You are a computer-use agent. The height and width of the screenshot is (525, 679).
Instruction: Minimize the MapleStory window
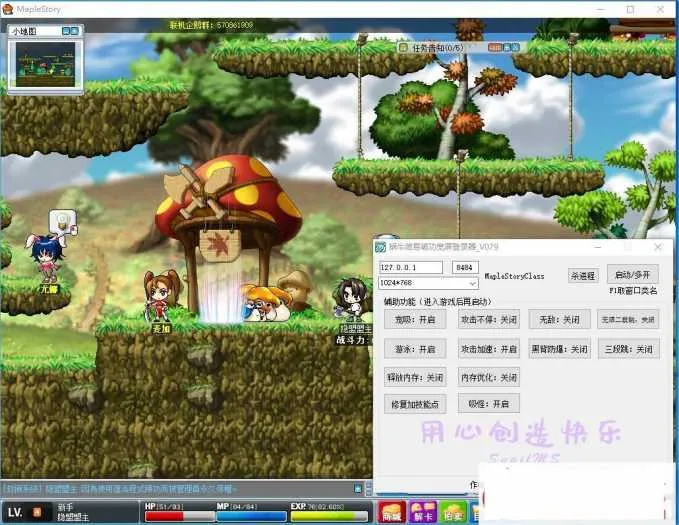(601, 9)
